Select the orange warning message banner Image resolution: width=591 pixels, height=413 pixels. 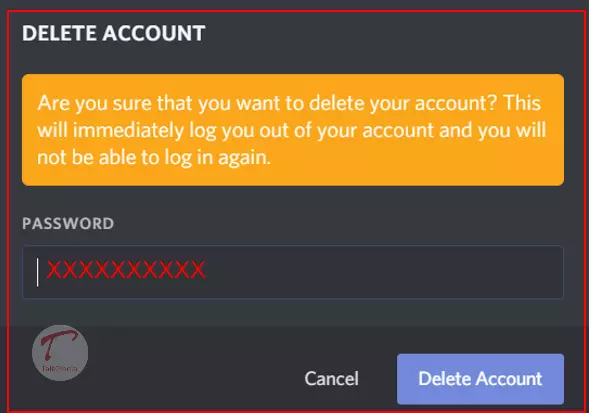(x=293, y=130)
